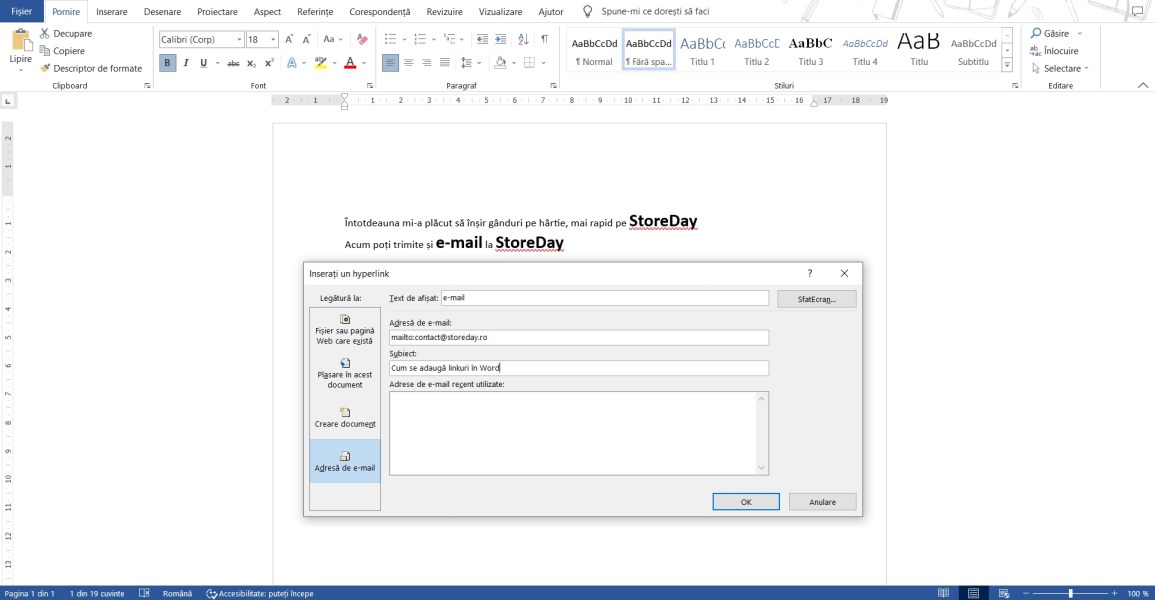Viewport: 1155px width, 600px height.
Task: Open numbered list icon
Action: (x=420, y=40)
